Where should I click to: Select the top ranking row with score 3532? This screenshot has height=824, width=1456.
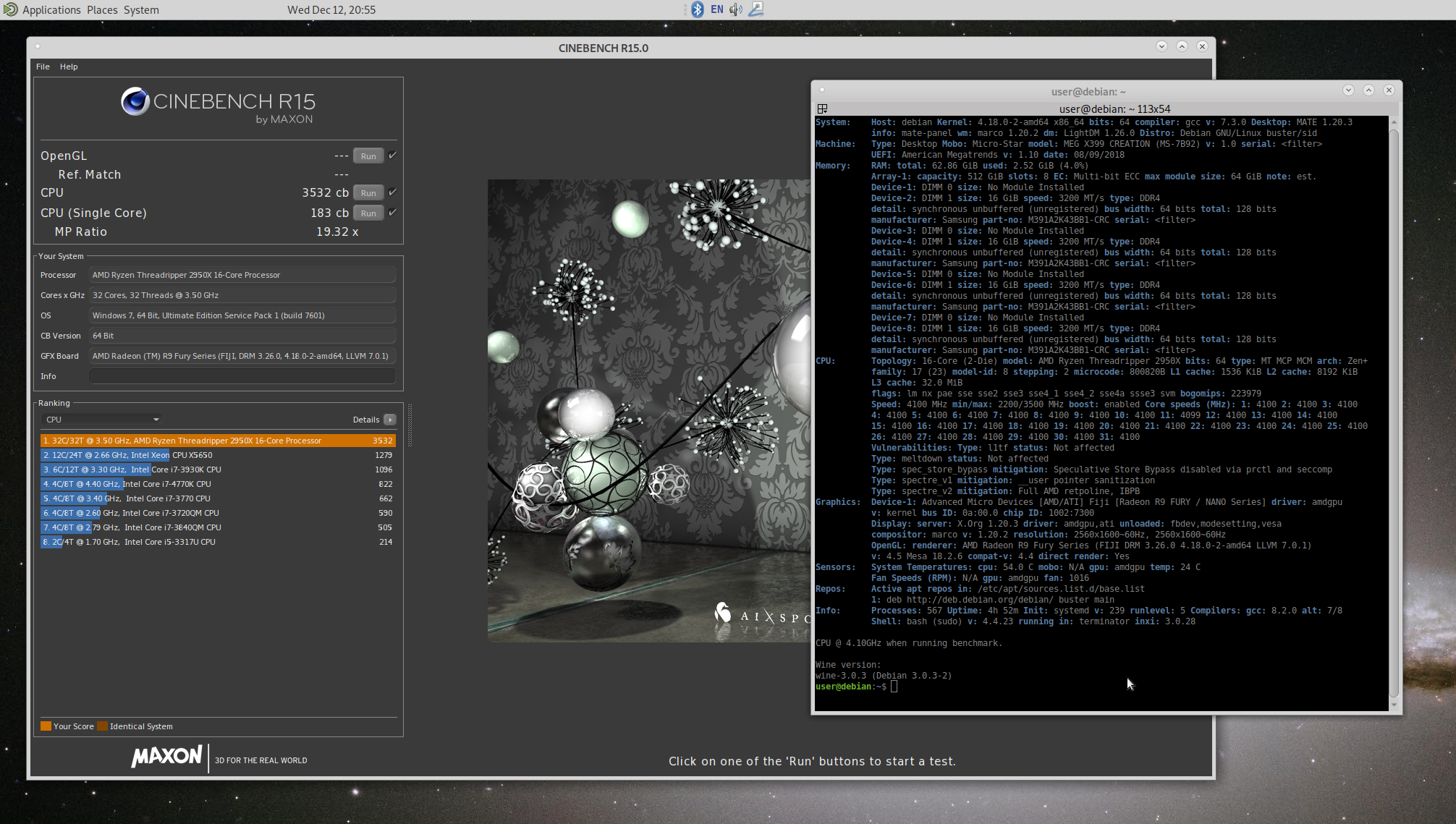click(218, 441)
